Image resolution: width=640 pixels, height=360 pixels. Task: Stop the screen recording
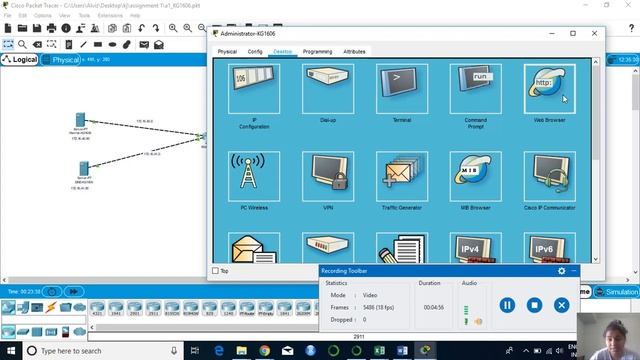pyautogui.click(x=534, y=305)
